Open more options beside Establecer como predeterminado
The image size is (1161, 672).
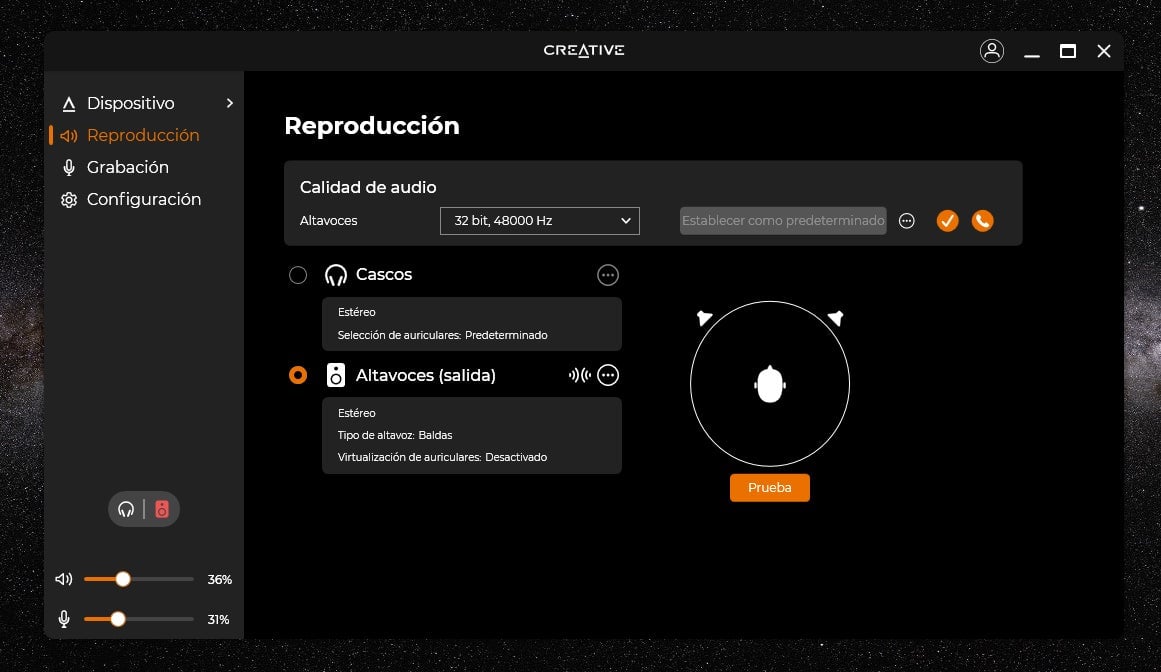click(907, 221)
